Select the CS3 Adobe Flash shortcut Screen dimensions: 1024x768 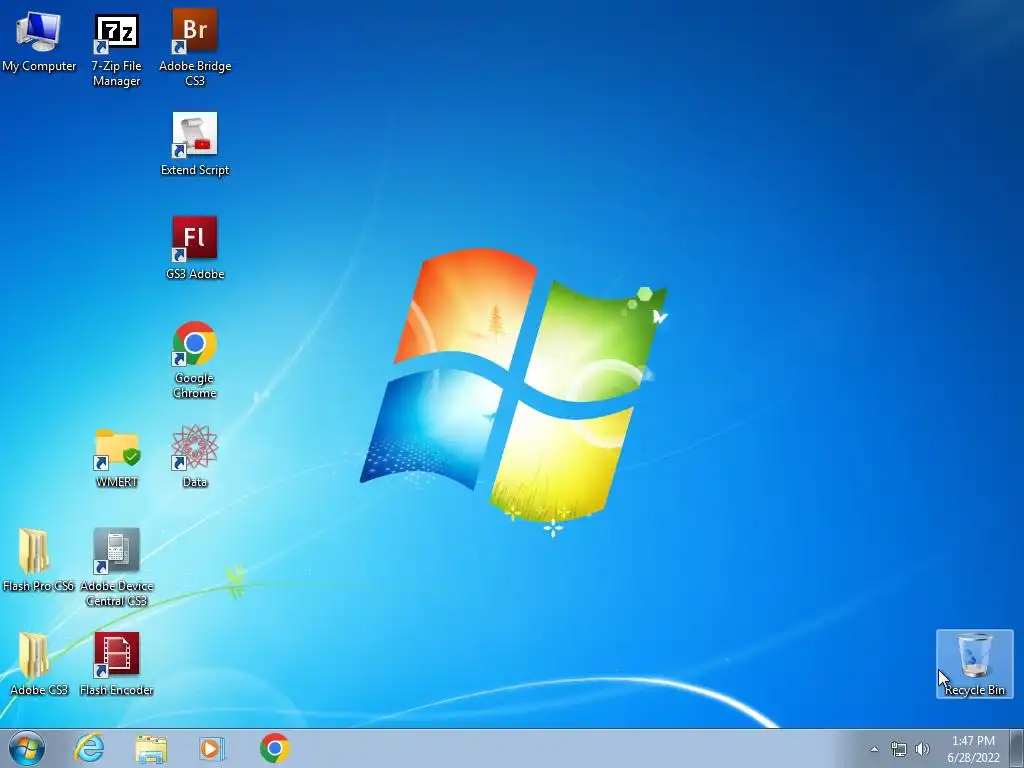coord(195,248)
